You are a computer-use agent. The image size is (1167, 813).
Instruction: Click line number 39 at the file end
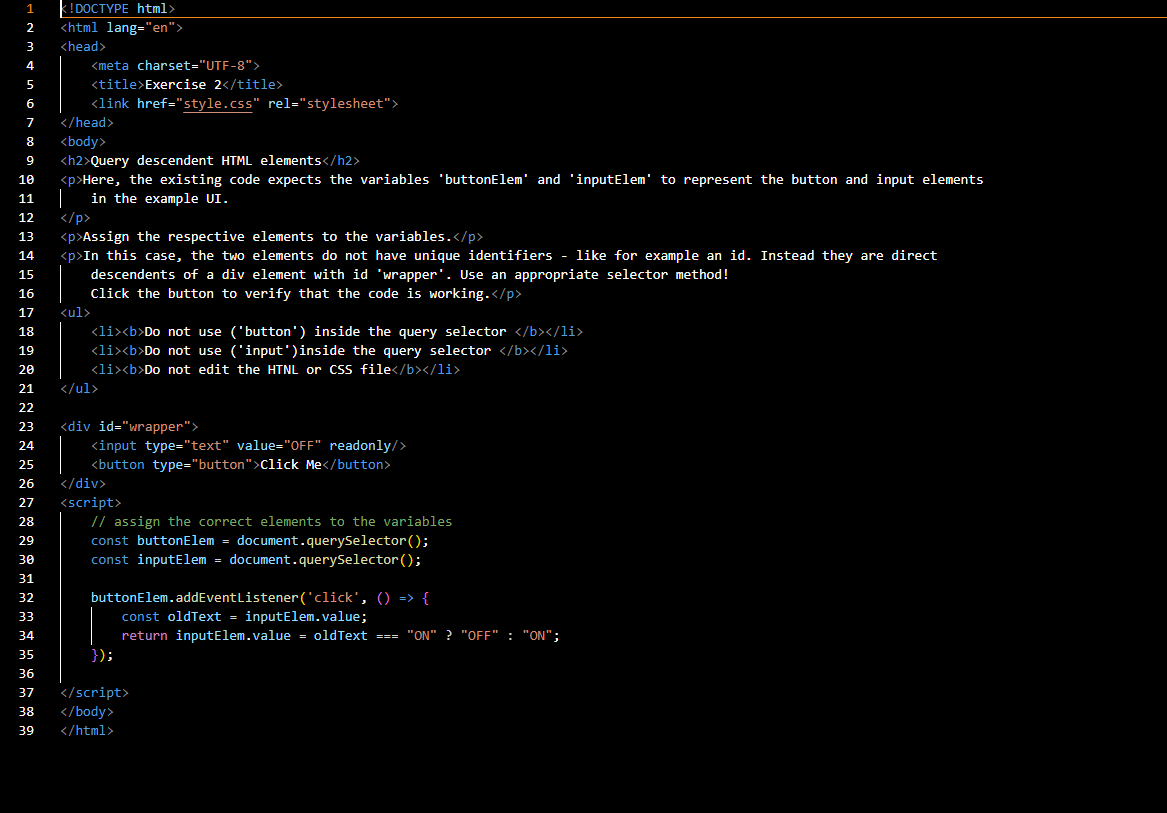pyautogui.click(x=26, y=730)
